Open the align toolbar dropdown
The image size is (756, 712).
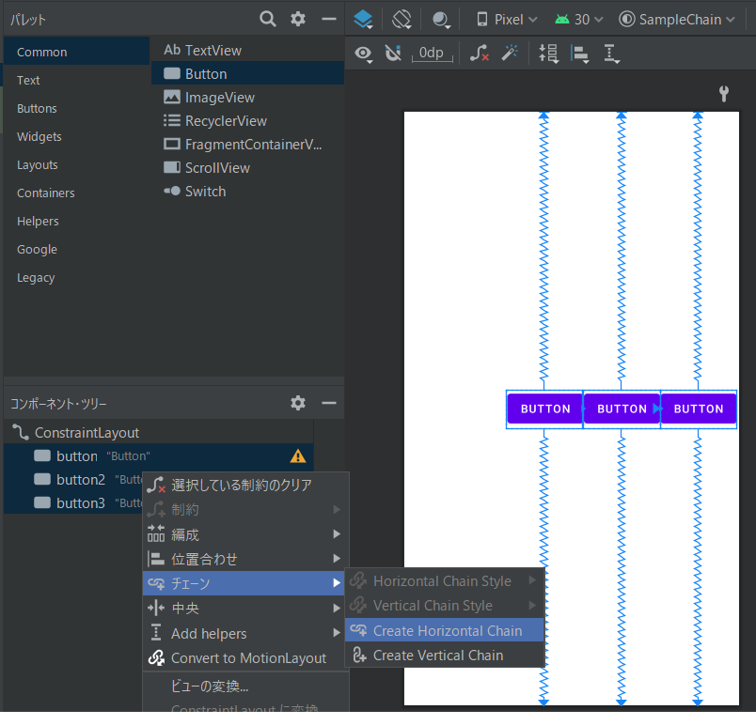pos(580,54)
